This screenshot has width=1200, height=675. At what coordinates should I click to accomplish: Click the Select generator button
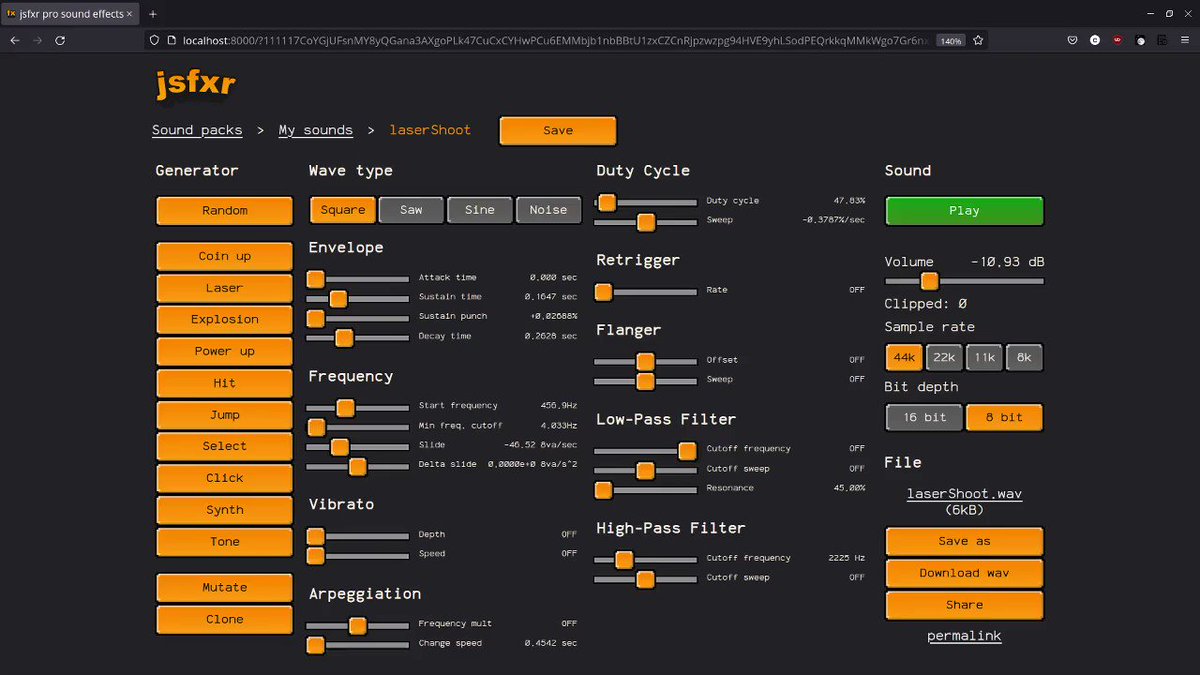(x=225, y=446)
